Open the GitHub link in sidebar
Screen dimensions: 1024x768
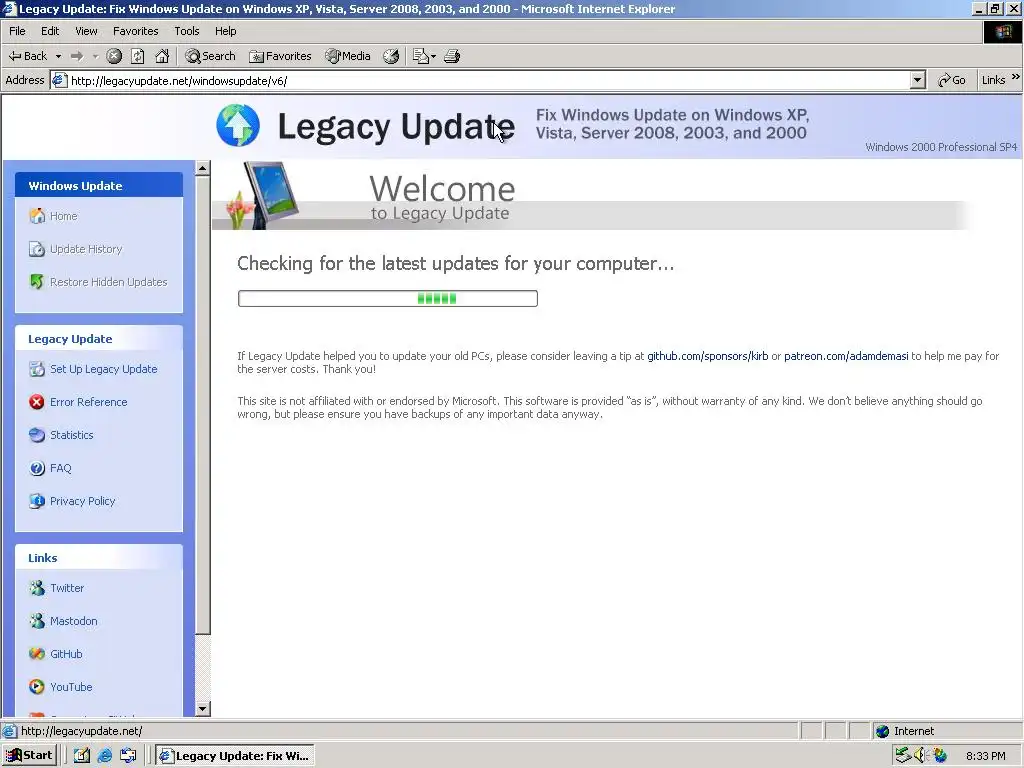pos(66,654)
